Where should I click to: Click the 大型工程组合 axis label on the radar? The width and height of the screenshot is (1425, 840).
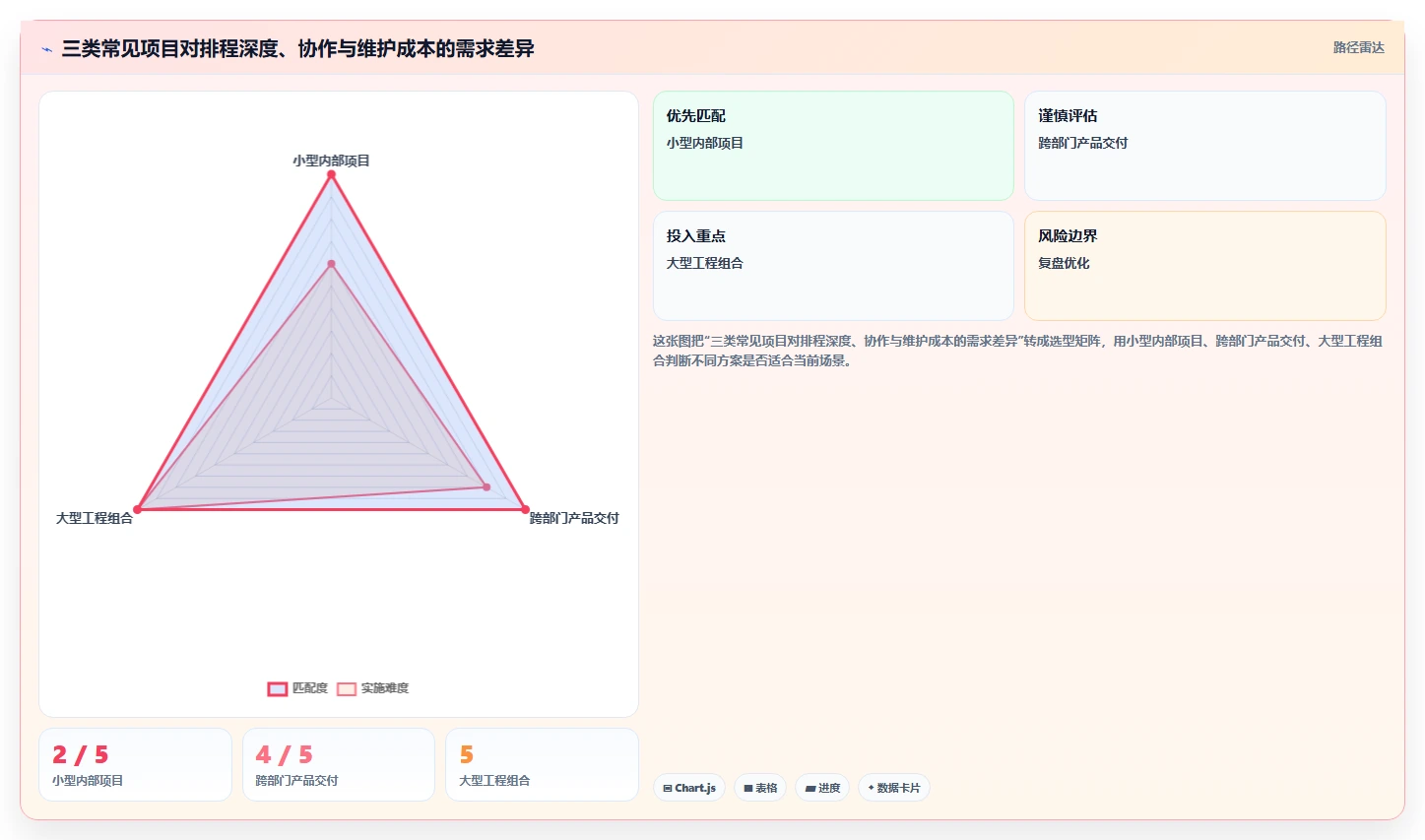click(95, 518)
